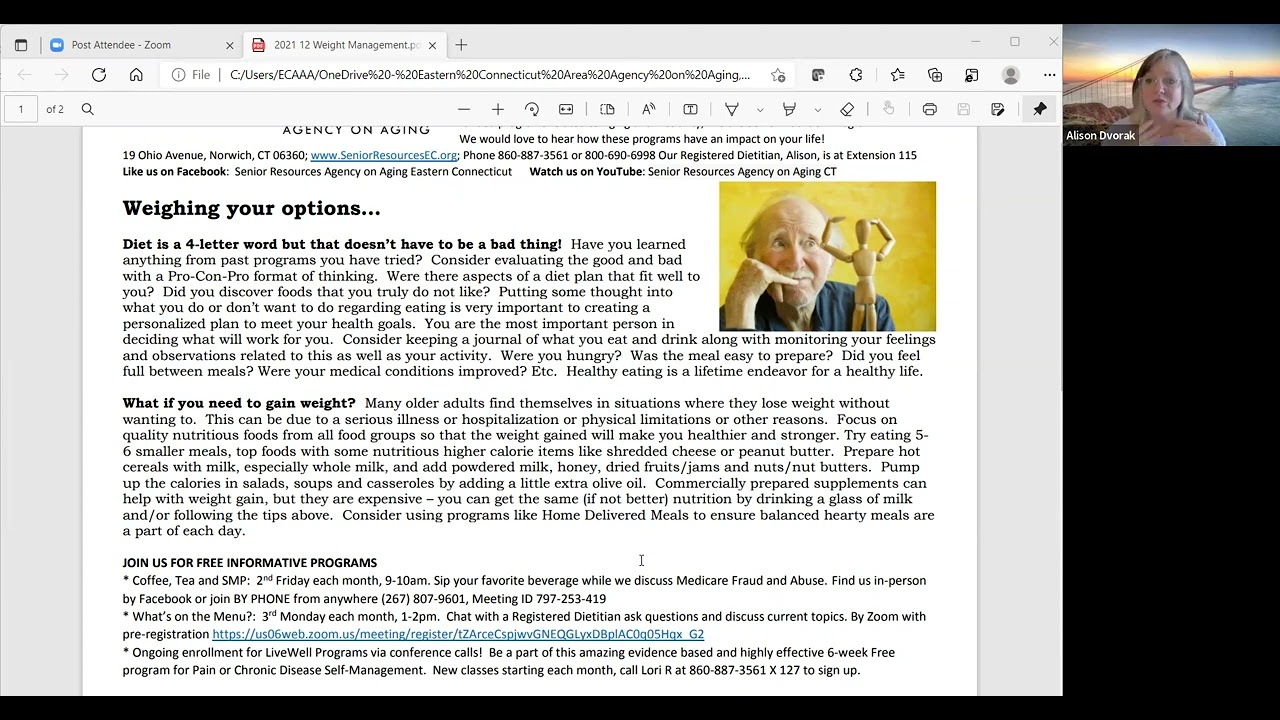This screenshot has height=720, width=1280.
Task: Click the elderly man photo
Action: 828,256
